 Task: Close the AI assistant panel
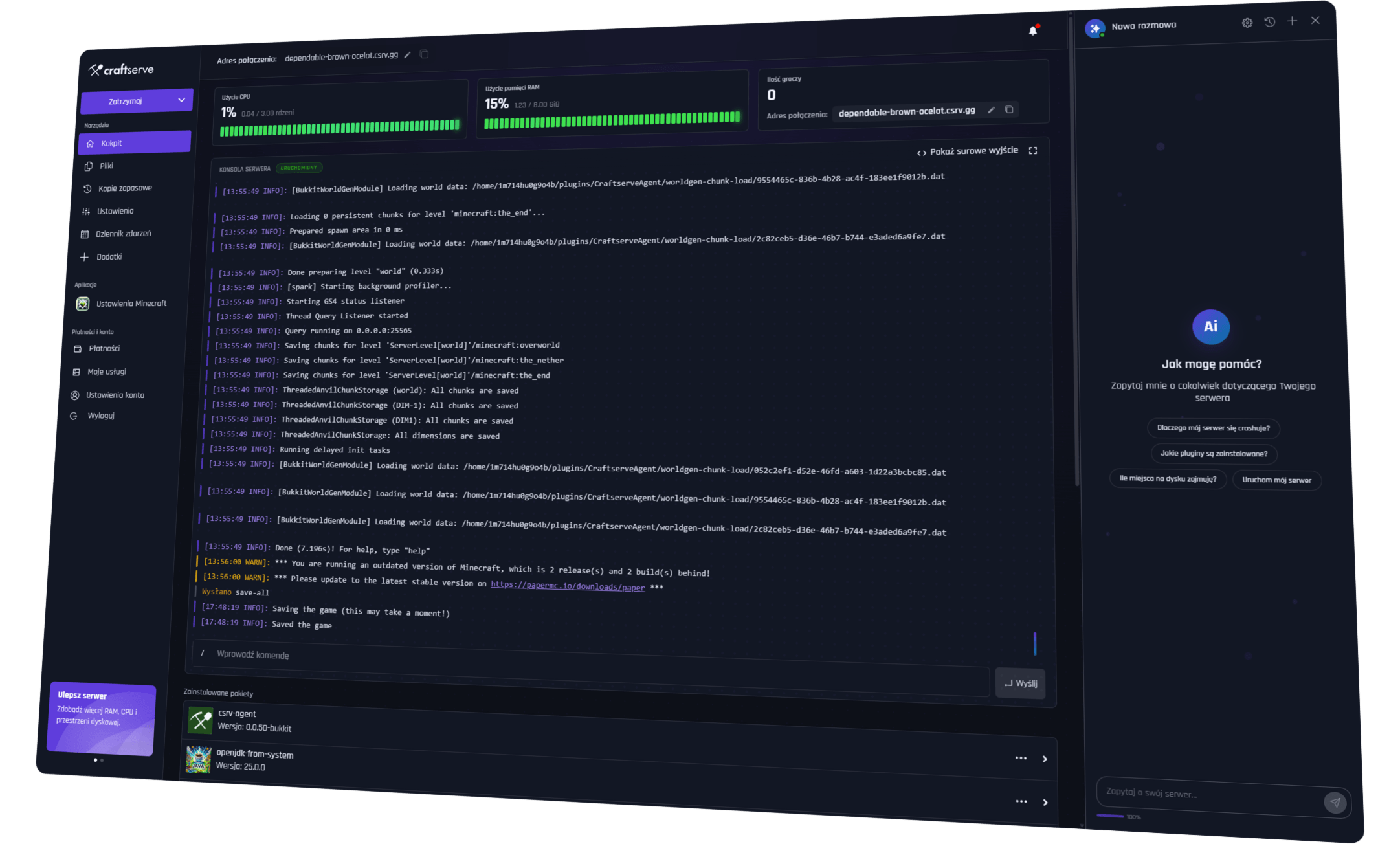[1315, 21]
